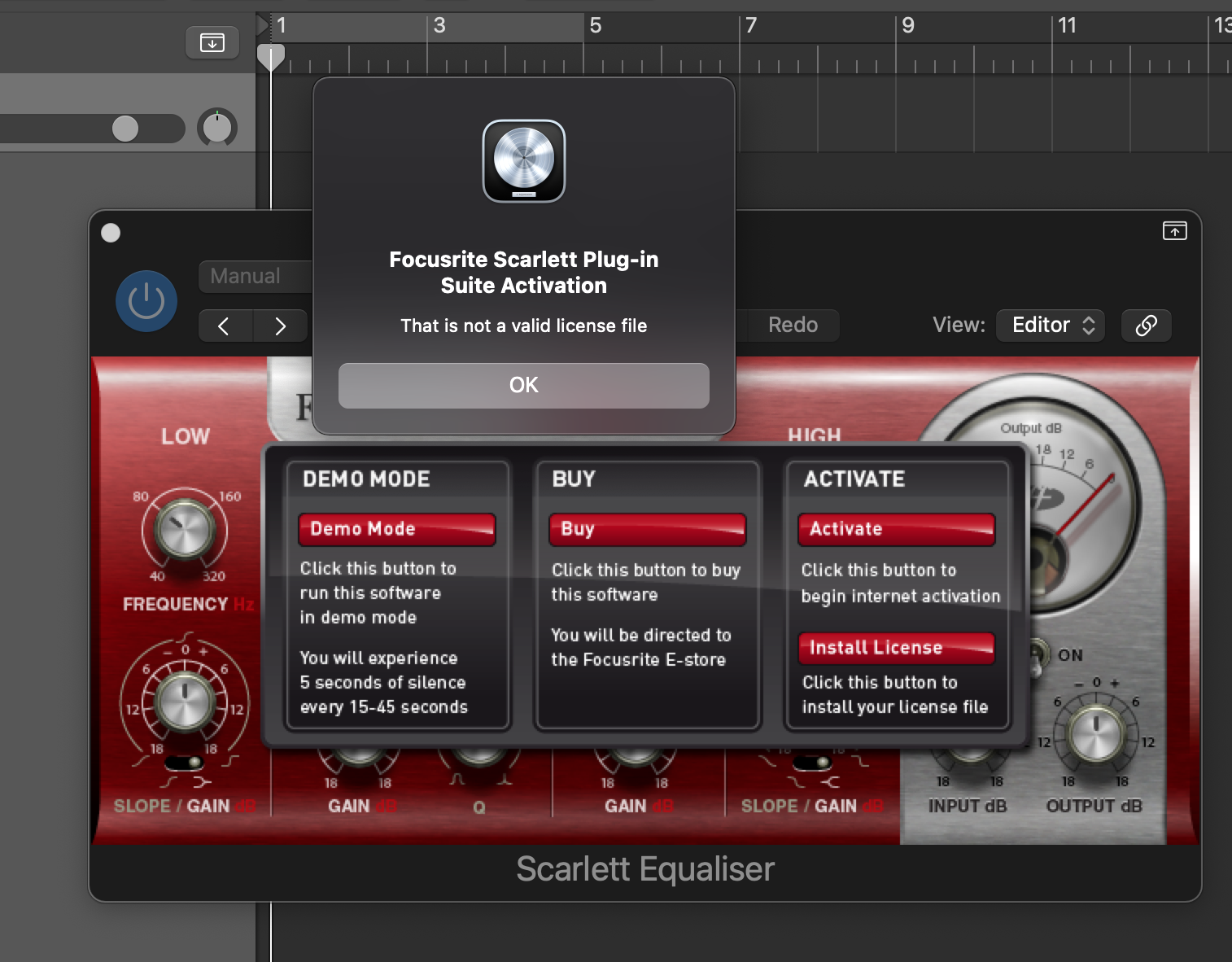Click the Install License button
This screenshot has height=962, width=1232.
tap(897, 648)
